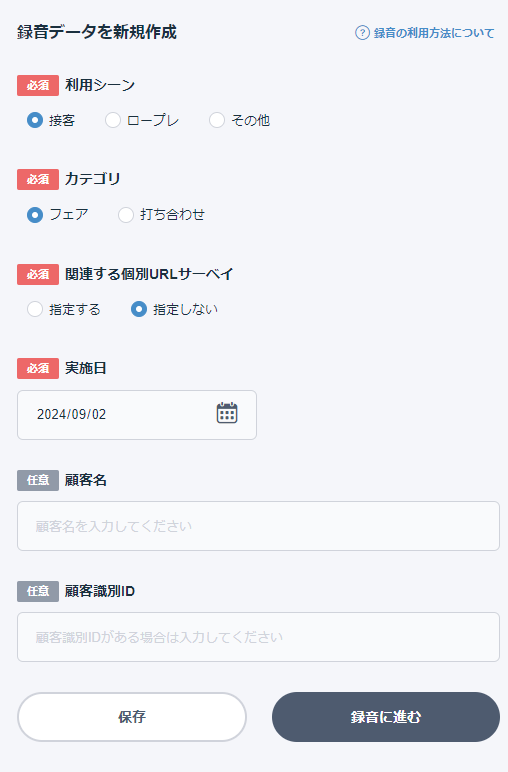Click the 任意 badge beside 顧客名
Image resolution: width=508 pixels, height=772 pixels.
pos(38,480)
